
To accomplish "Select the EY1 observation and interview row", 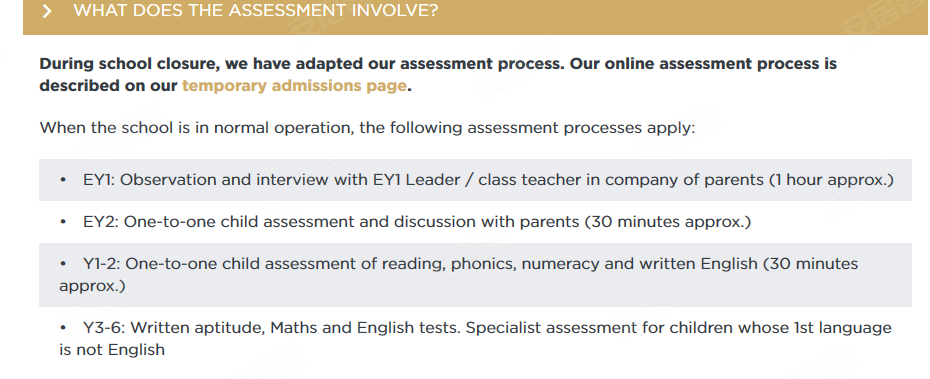I will coord(475,180).
